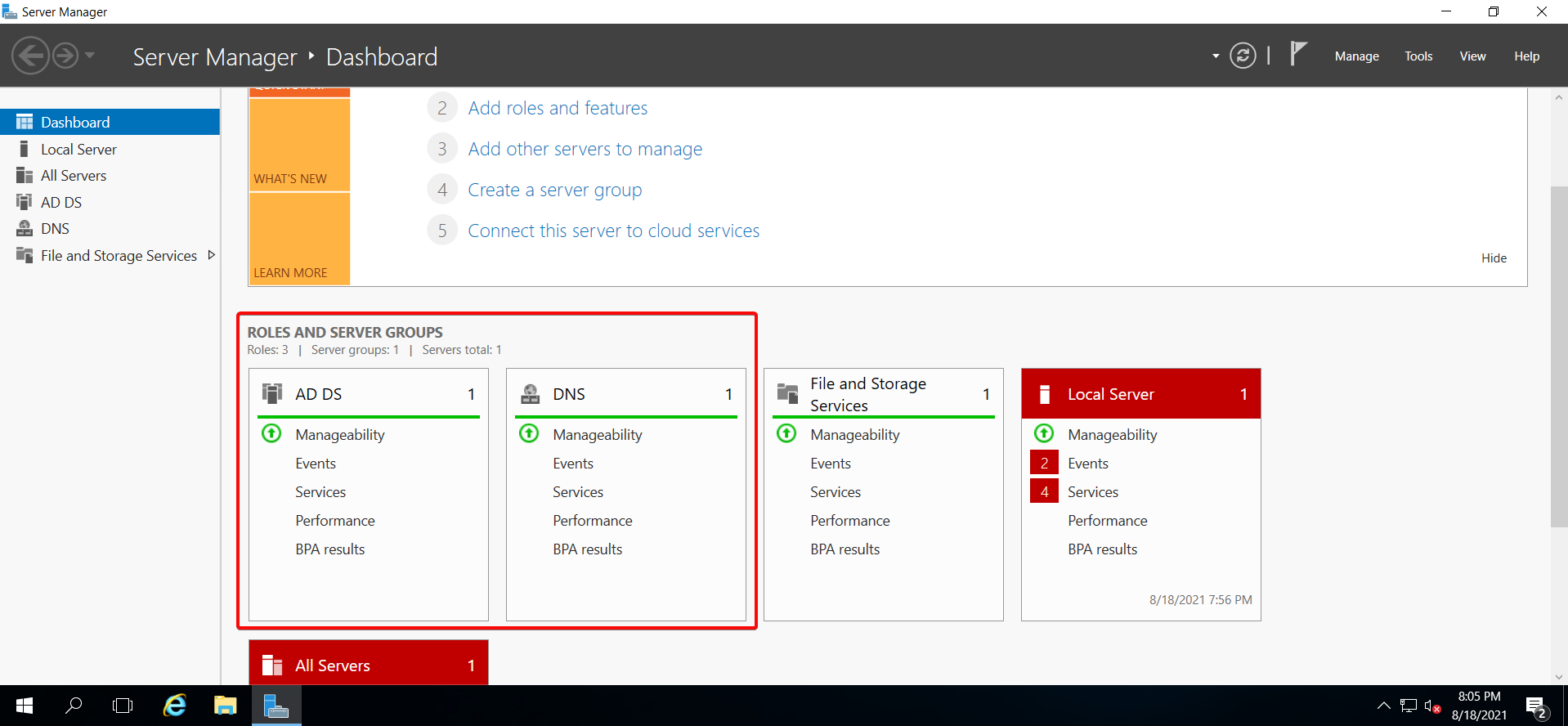
Task: Select File and Storage Services in sidebar
Action: [110, 255]
